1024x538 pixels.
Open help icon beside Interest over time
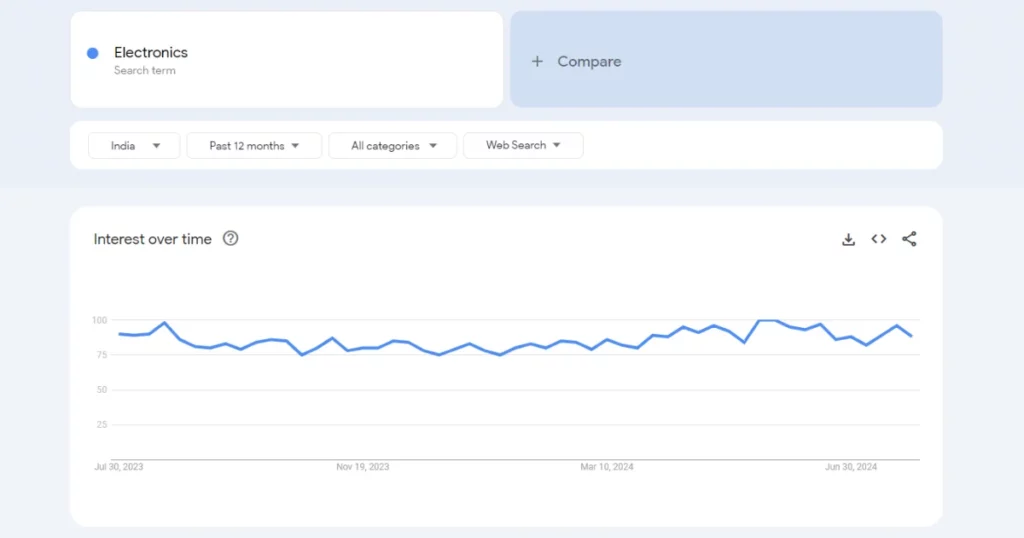pos(231,238)
